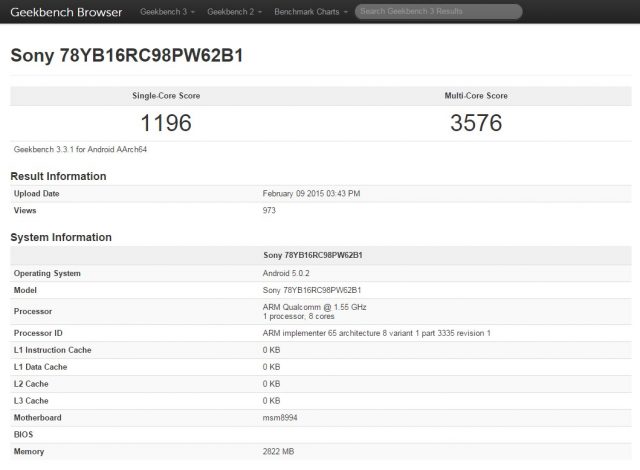Open the Benchmark Charts dropdown menu

click(x=311, y=12)
